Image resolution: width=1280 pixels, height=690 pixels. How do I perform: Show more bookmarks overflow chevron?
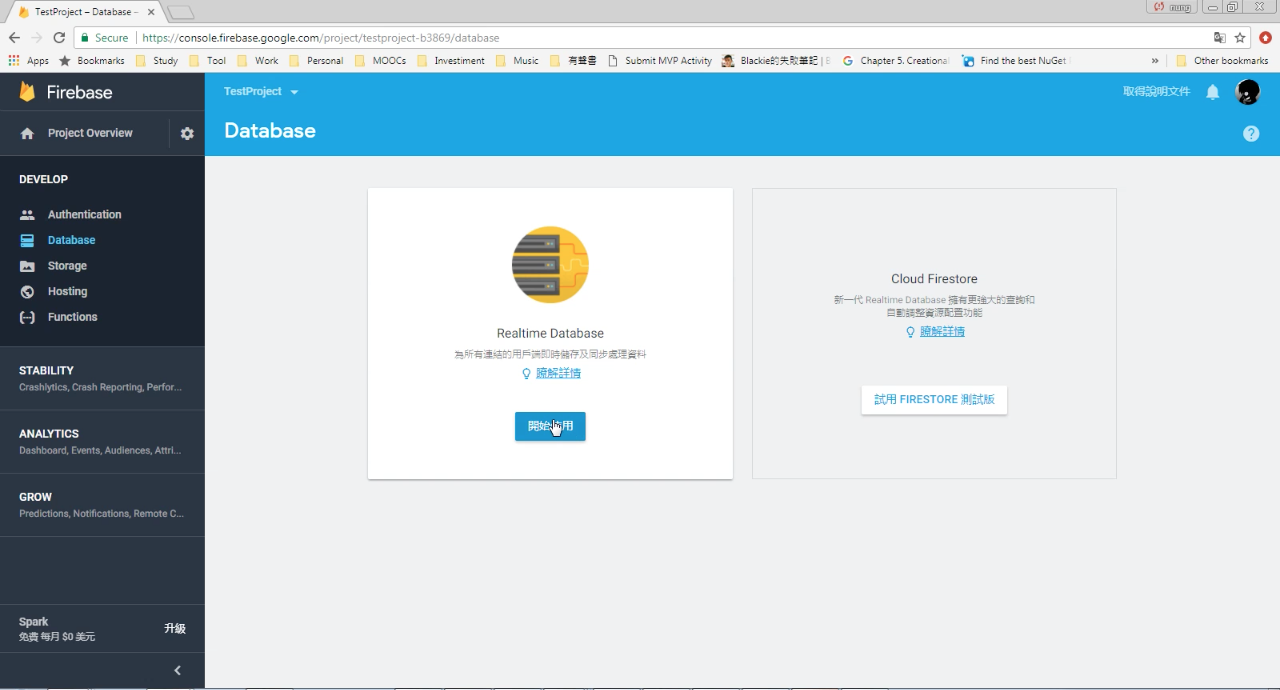click(1156, 60)
